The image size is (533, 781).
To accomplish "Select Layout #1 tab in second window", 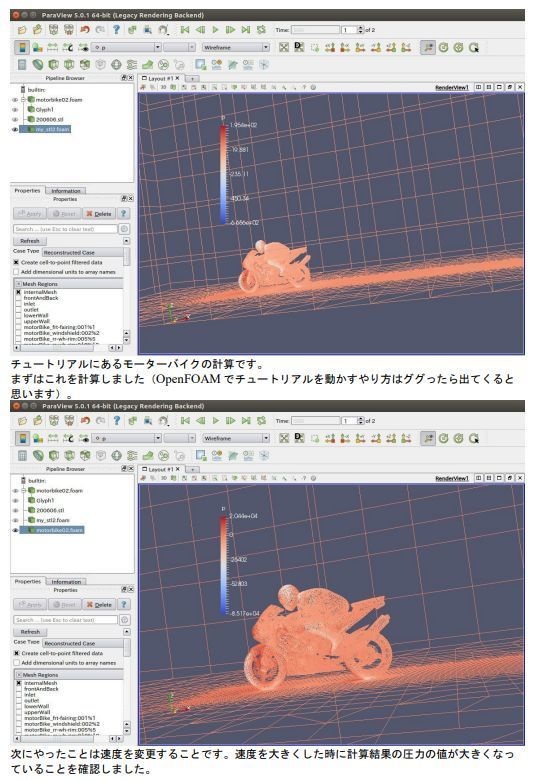I will 161,469.
